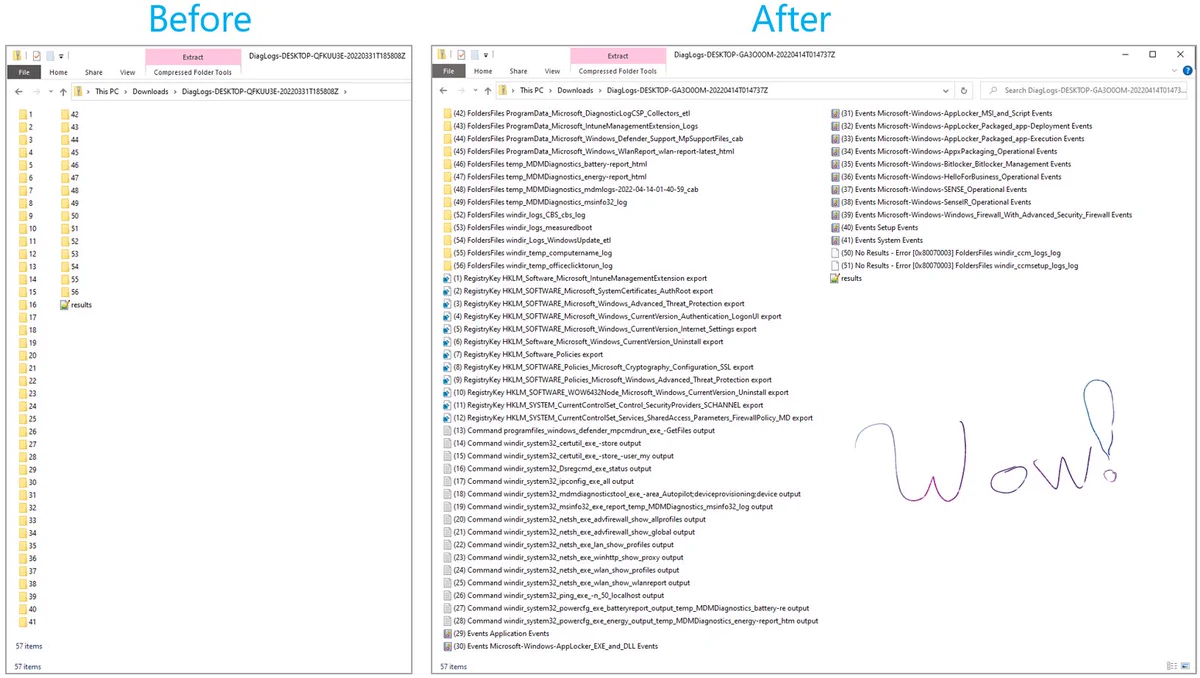Open (29) Events Application Events log

pyautogui.click(x=495, y=634)
